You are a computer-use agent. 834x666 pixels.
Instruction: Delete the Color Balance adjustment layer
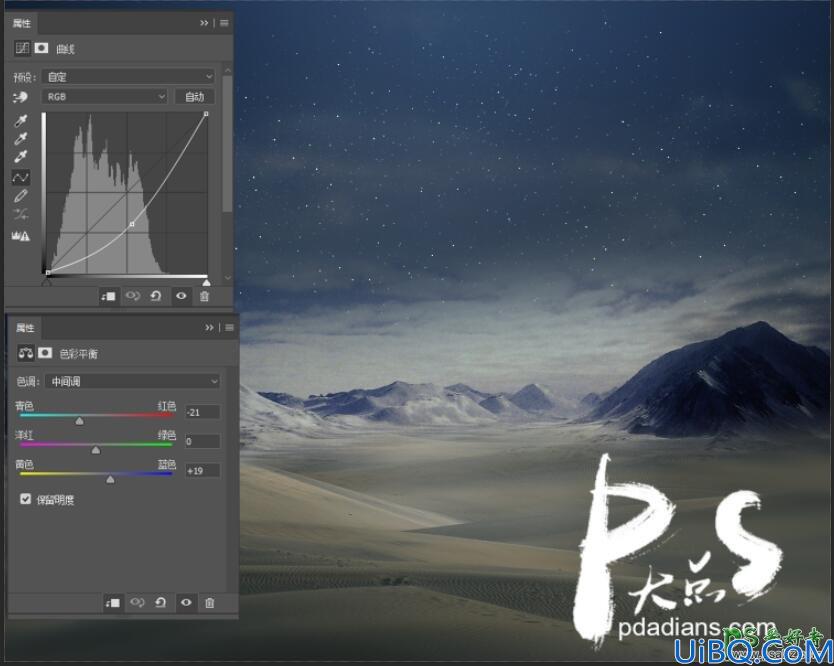tap(210, 603)
